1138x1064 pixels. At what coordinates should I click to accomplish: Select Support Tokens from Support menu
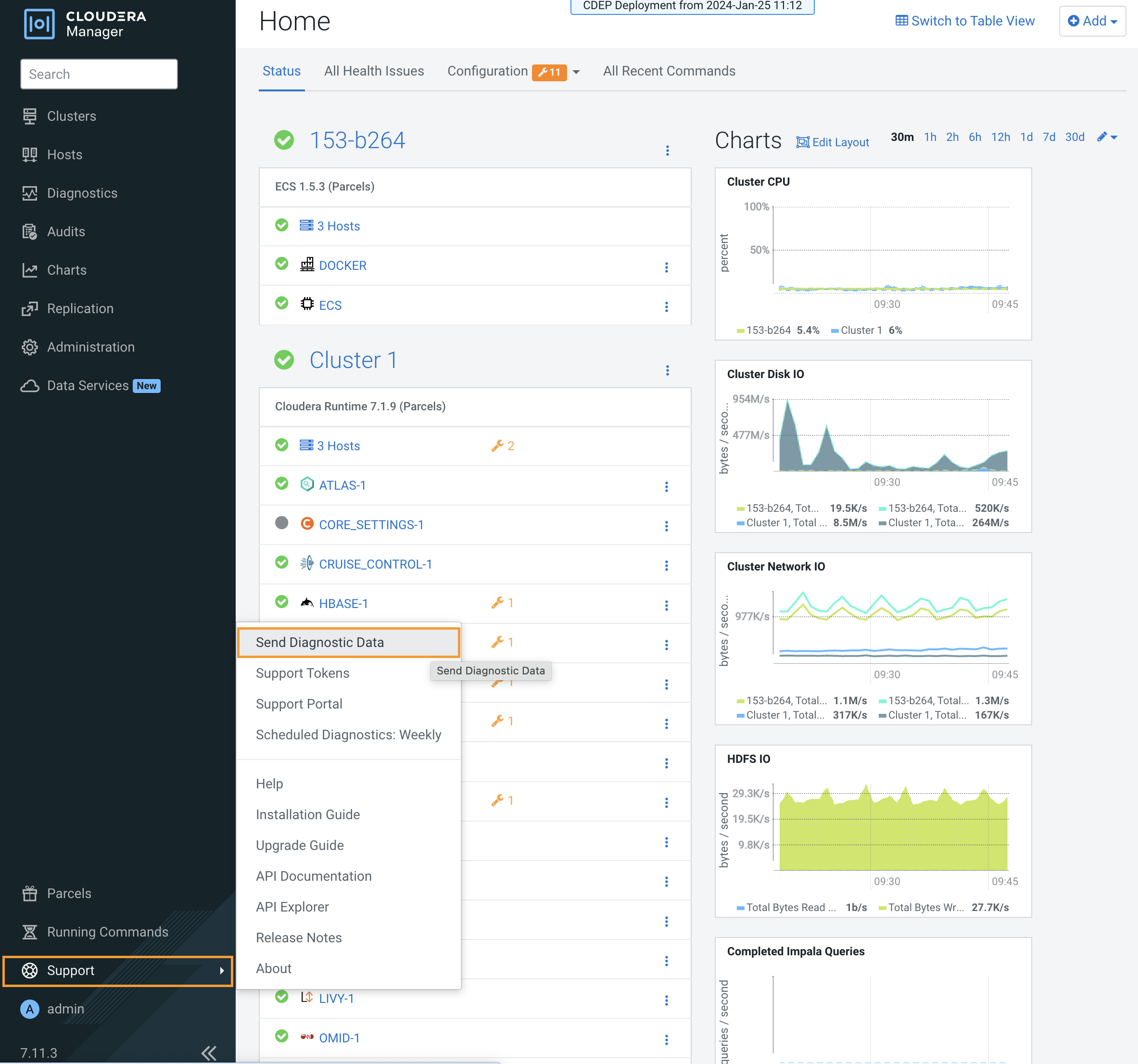tap(302, 673)
